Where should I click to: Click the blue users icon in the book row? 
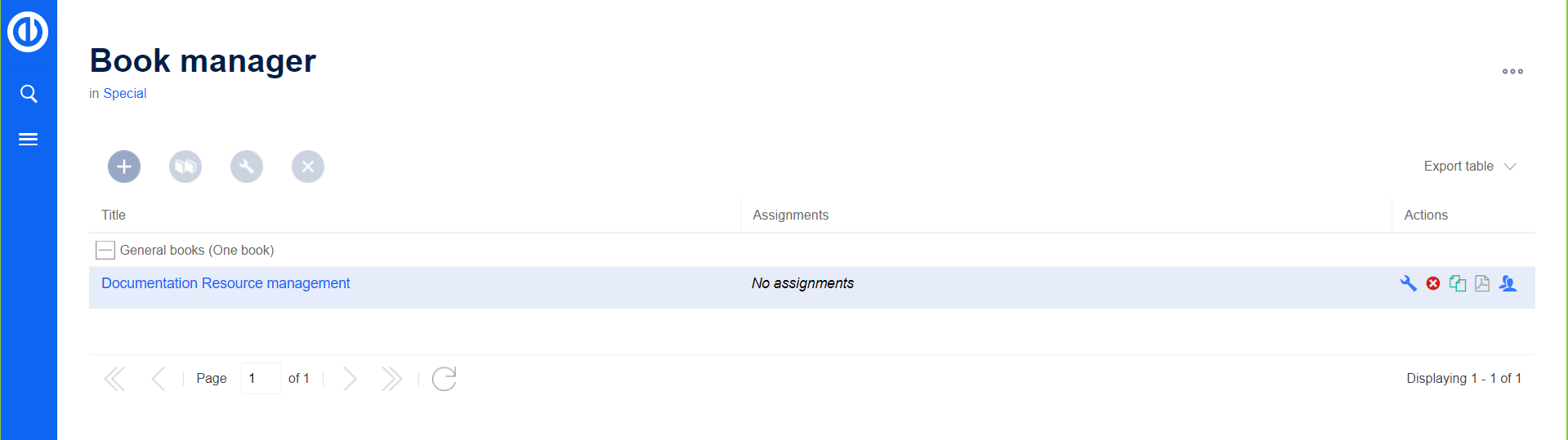tap(1508, 283)
